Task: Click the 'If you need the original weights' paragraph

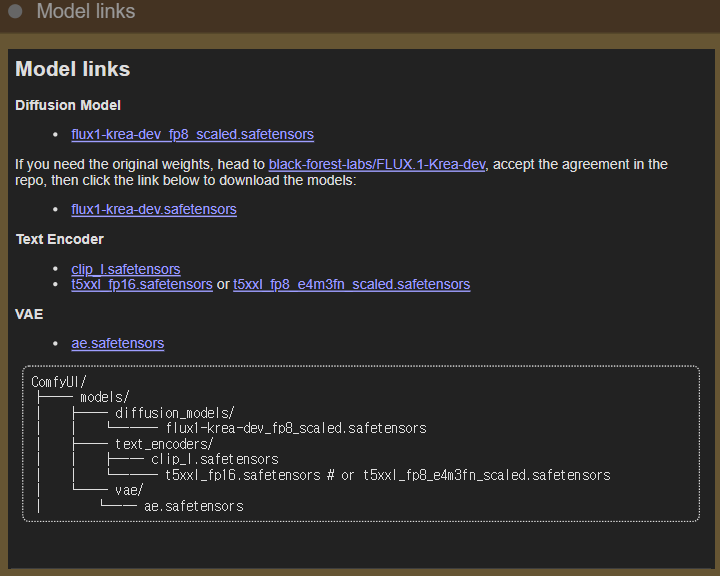Action: click(x=341, y=172)
